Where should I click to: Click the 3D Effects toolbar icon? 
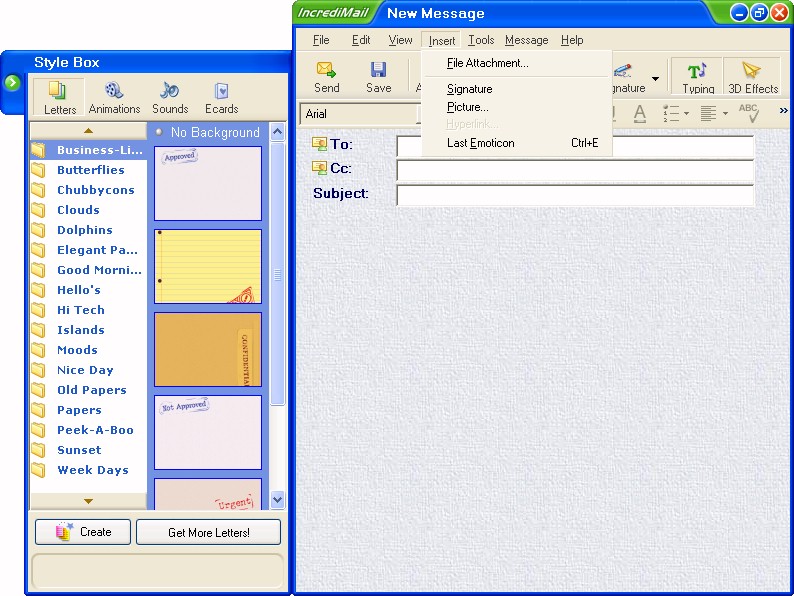(x=753, y=70)
